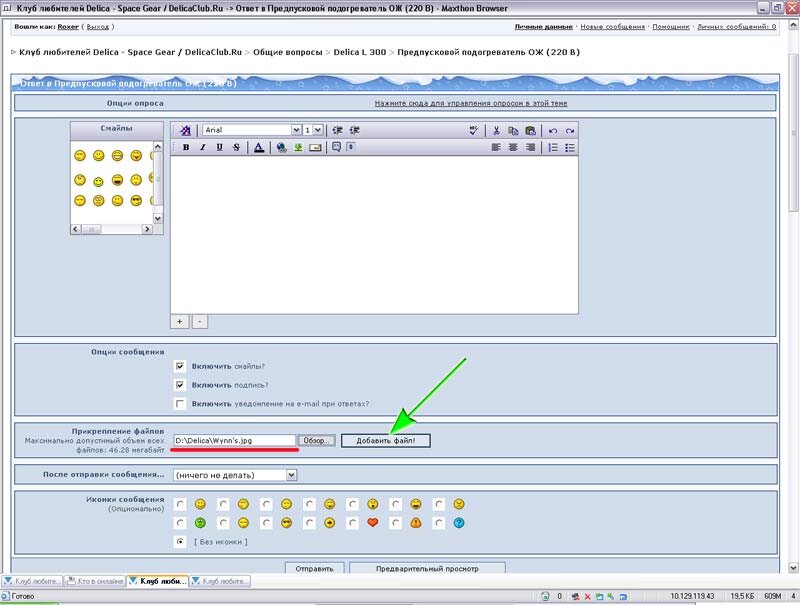
Task: Insert a bulleted list
Action: coord(570,147)
